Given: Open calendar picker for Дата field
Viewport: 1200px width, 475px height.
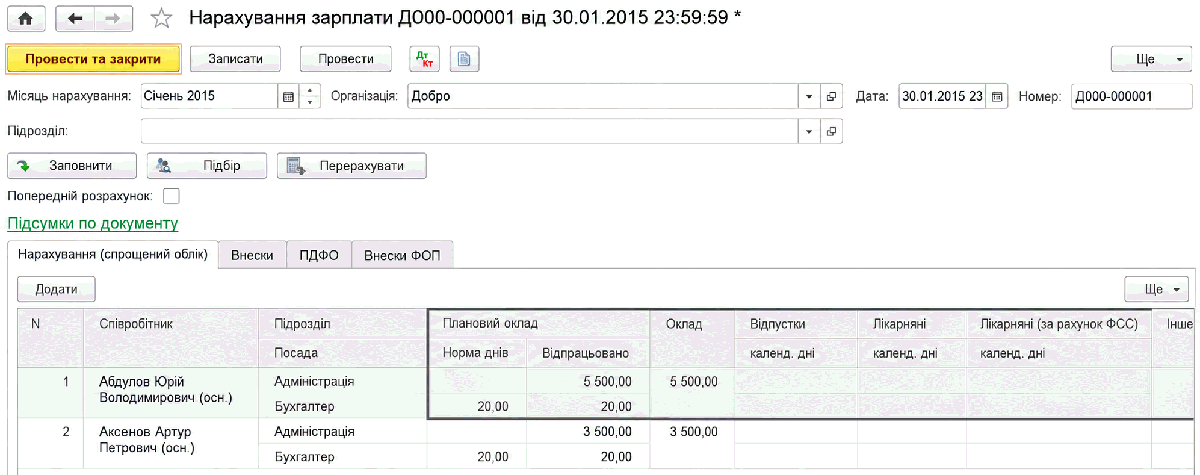Looking at the screenshot, I should (997, 97).
